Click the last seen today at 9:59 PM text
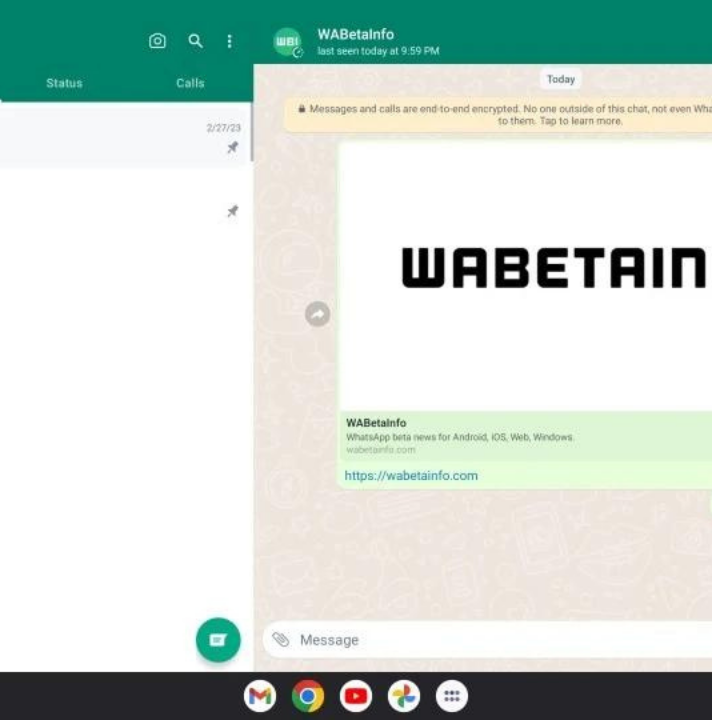 pos(378,51)
